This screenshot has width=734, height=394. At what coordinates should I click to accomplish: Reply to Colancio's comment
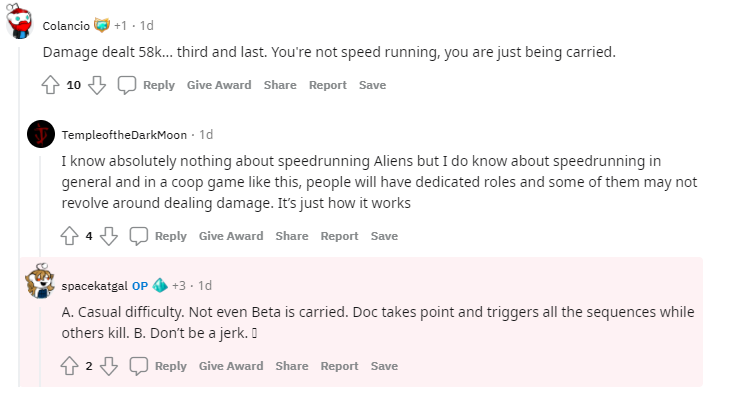[159, 85]
